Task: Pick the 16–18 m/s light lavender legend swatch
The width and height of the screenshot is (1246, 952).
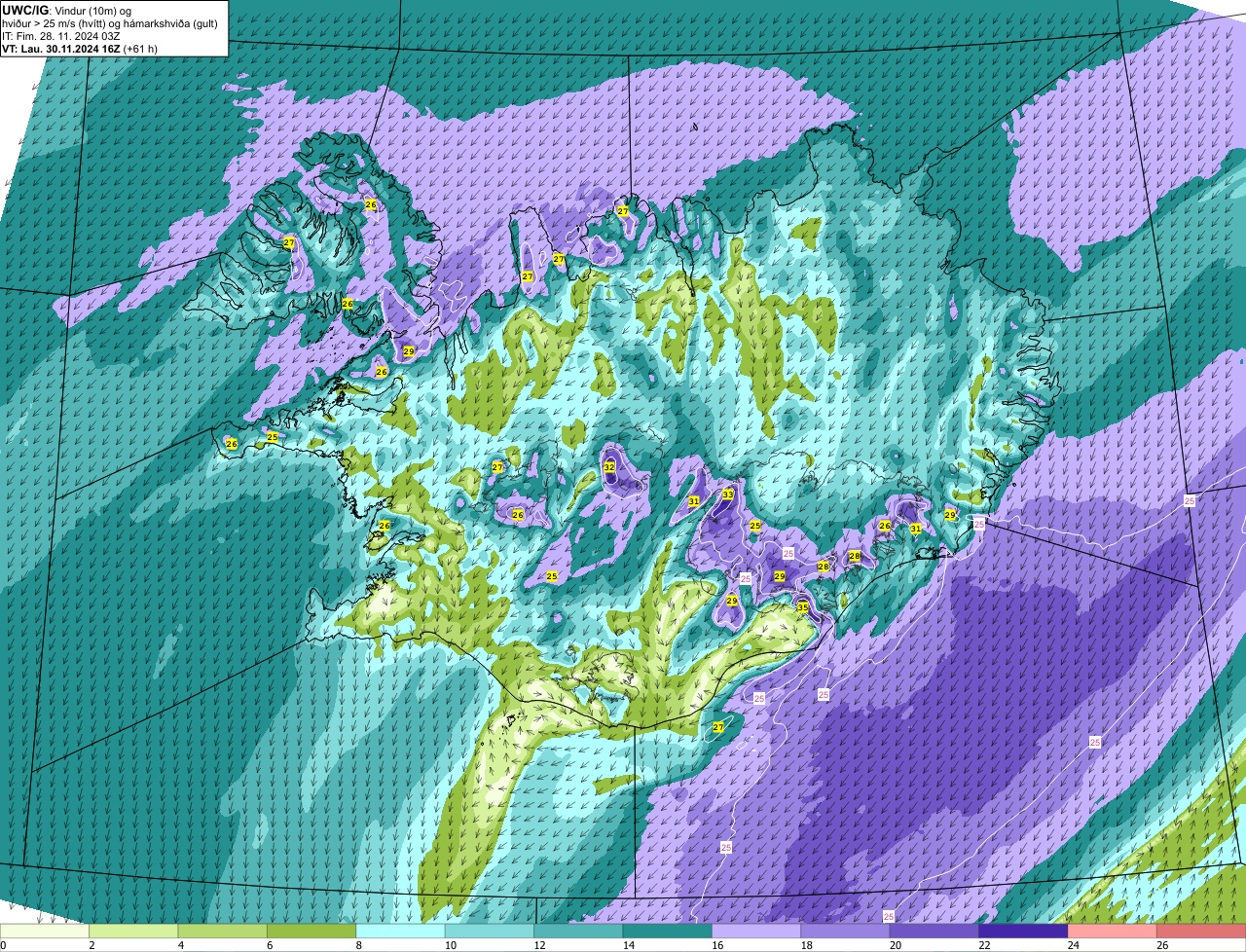Action: pyautogui.click(x=756, y=932)
